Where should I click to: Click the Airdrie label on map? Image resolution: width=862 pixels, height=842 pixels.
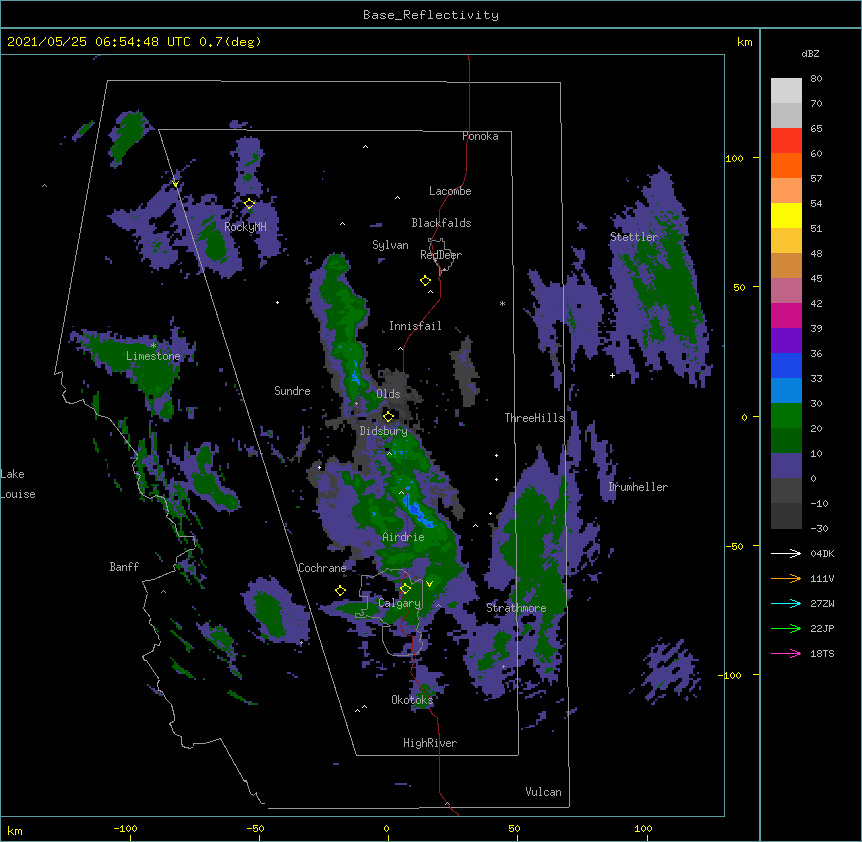click(403, 537)
